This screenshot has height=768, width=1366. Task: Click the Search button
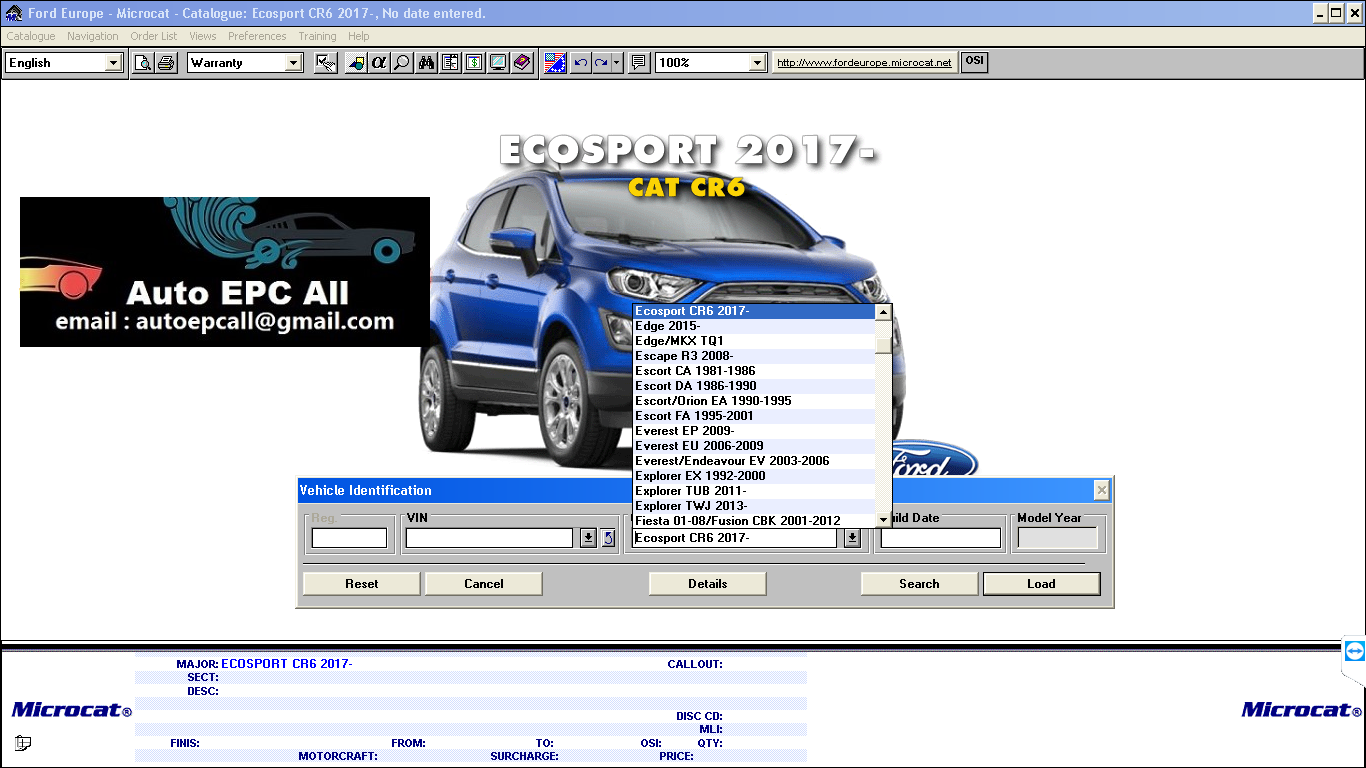coord(919,584)
